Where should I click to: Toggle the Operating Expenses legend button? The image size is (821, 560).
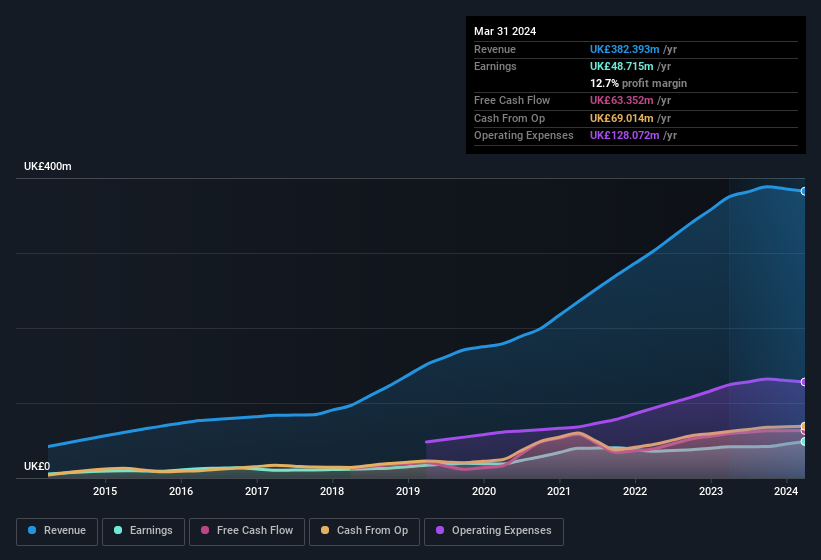tap(494, 531)
